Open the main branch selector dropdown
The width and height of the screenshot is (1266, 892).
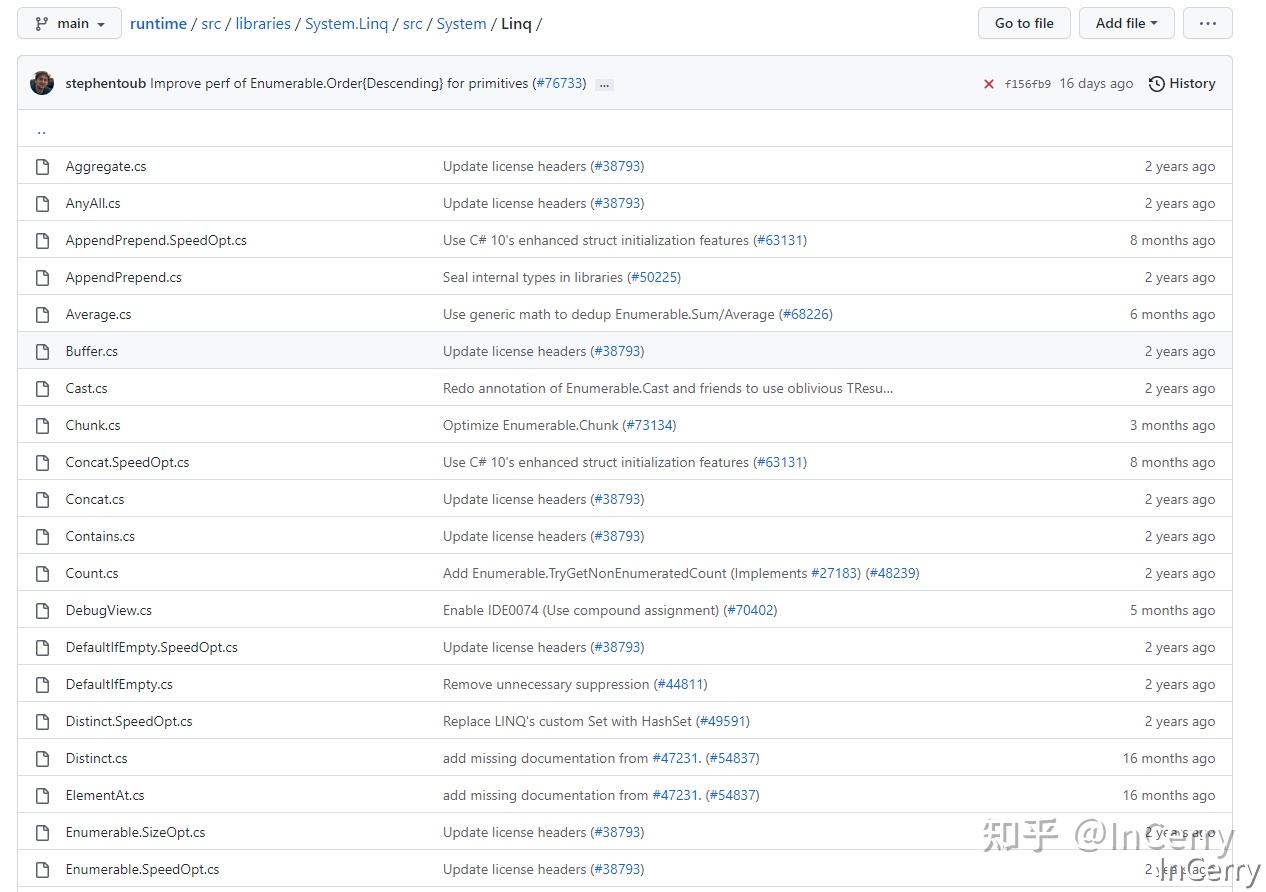pyautogui.click(x=69, y=22)
